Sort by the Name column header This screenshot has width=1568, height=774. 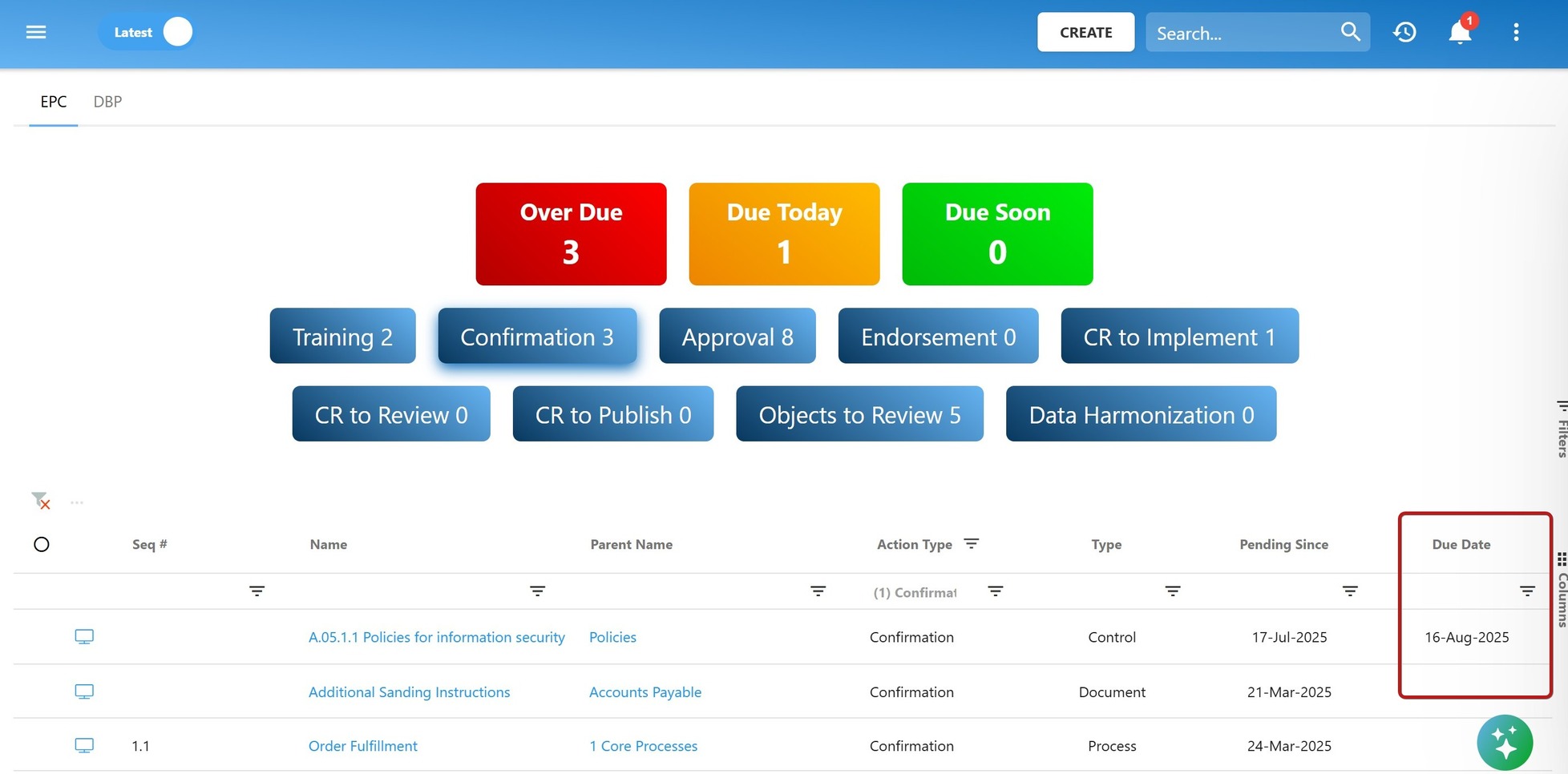329,544
